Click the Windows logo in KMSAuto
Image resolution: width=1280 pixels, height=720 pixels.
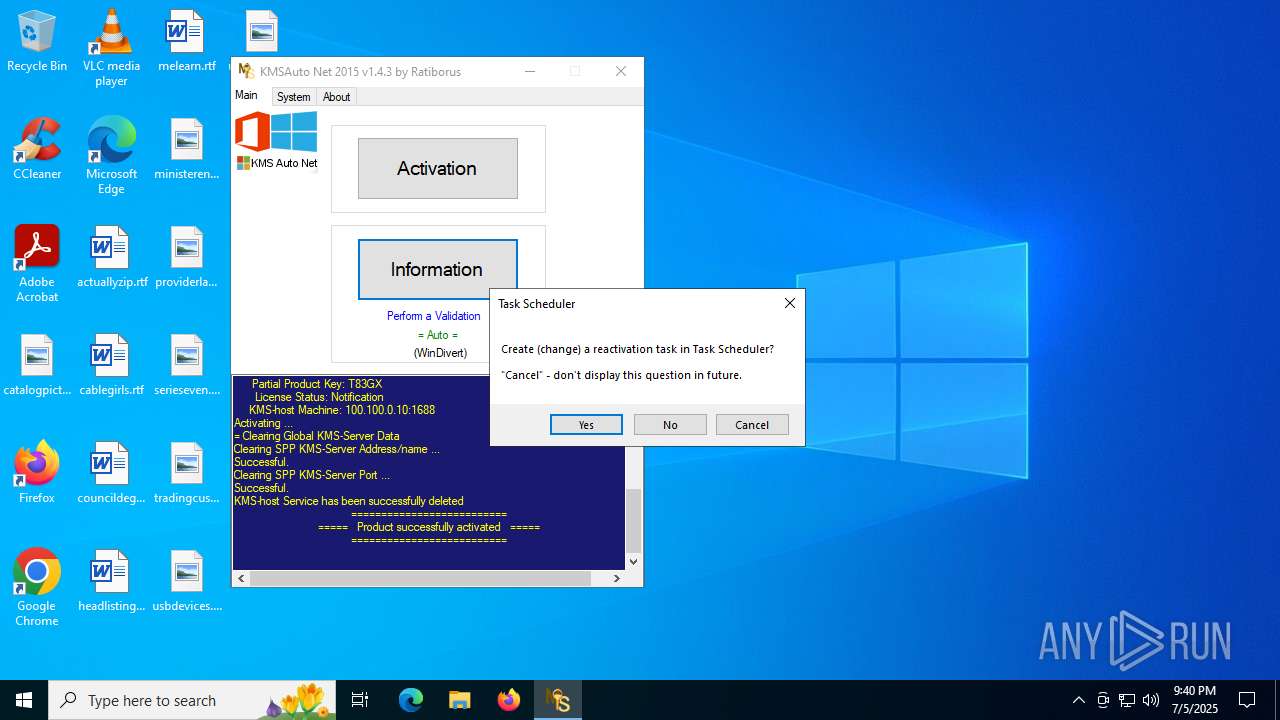tap(294, 131)
